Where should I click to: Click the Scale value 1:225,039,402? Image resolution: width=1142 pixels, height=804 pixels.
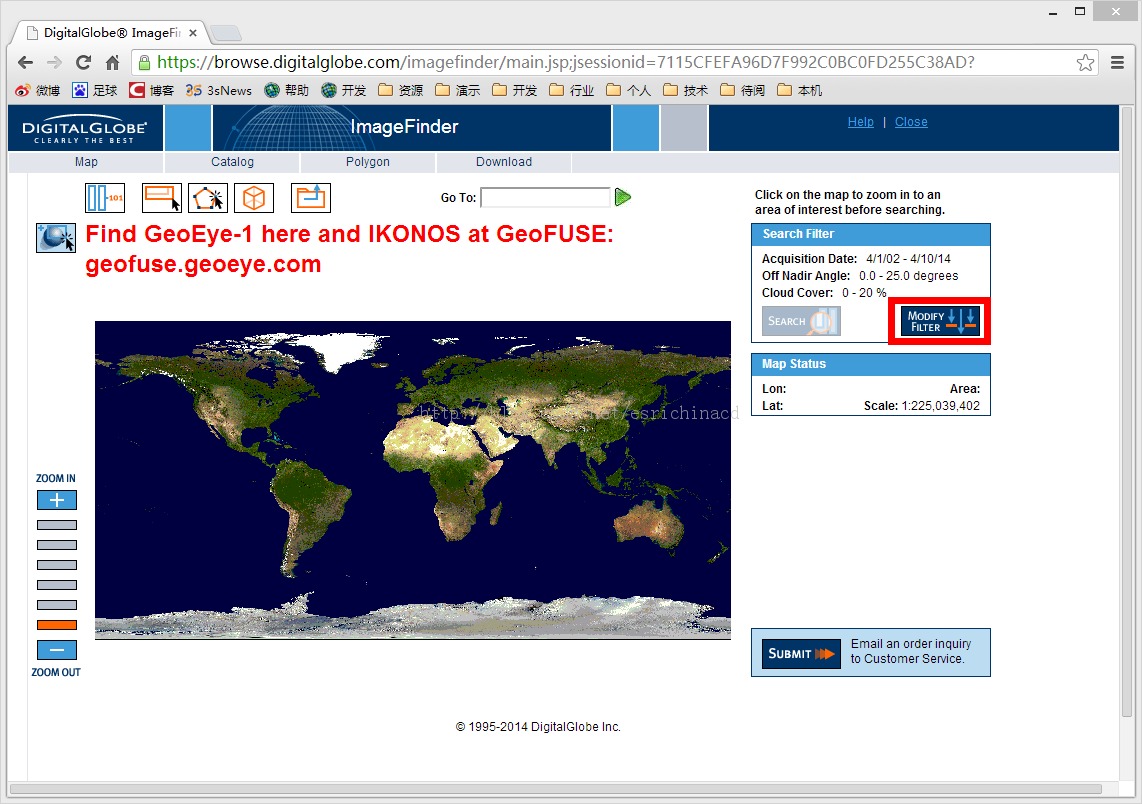point(940,406)
